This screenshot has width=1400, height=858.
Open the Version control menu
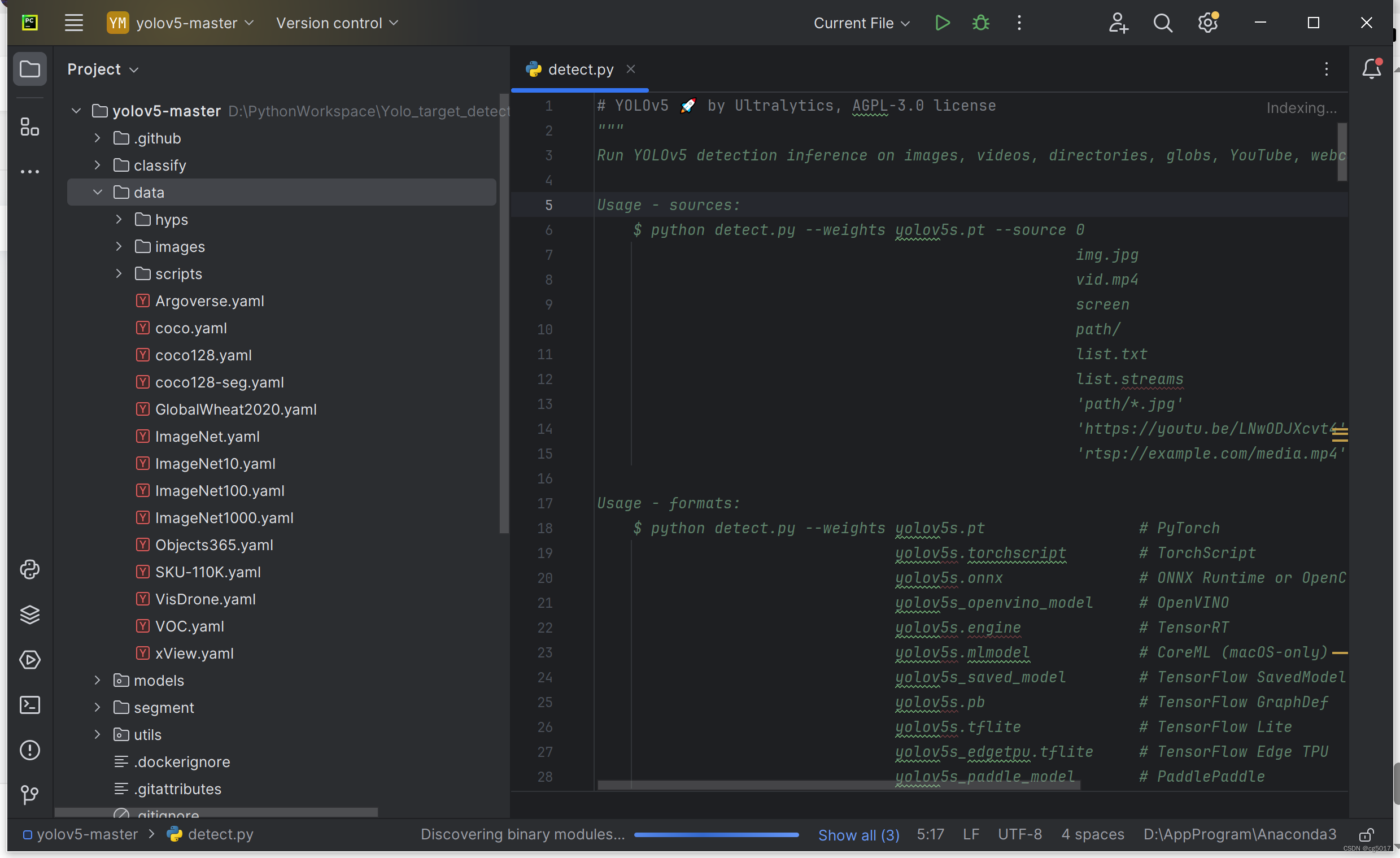[337, 23]
